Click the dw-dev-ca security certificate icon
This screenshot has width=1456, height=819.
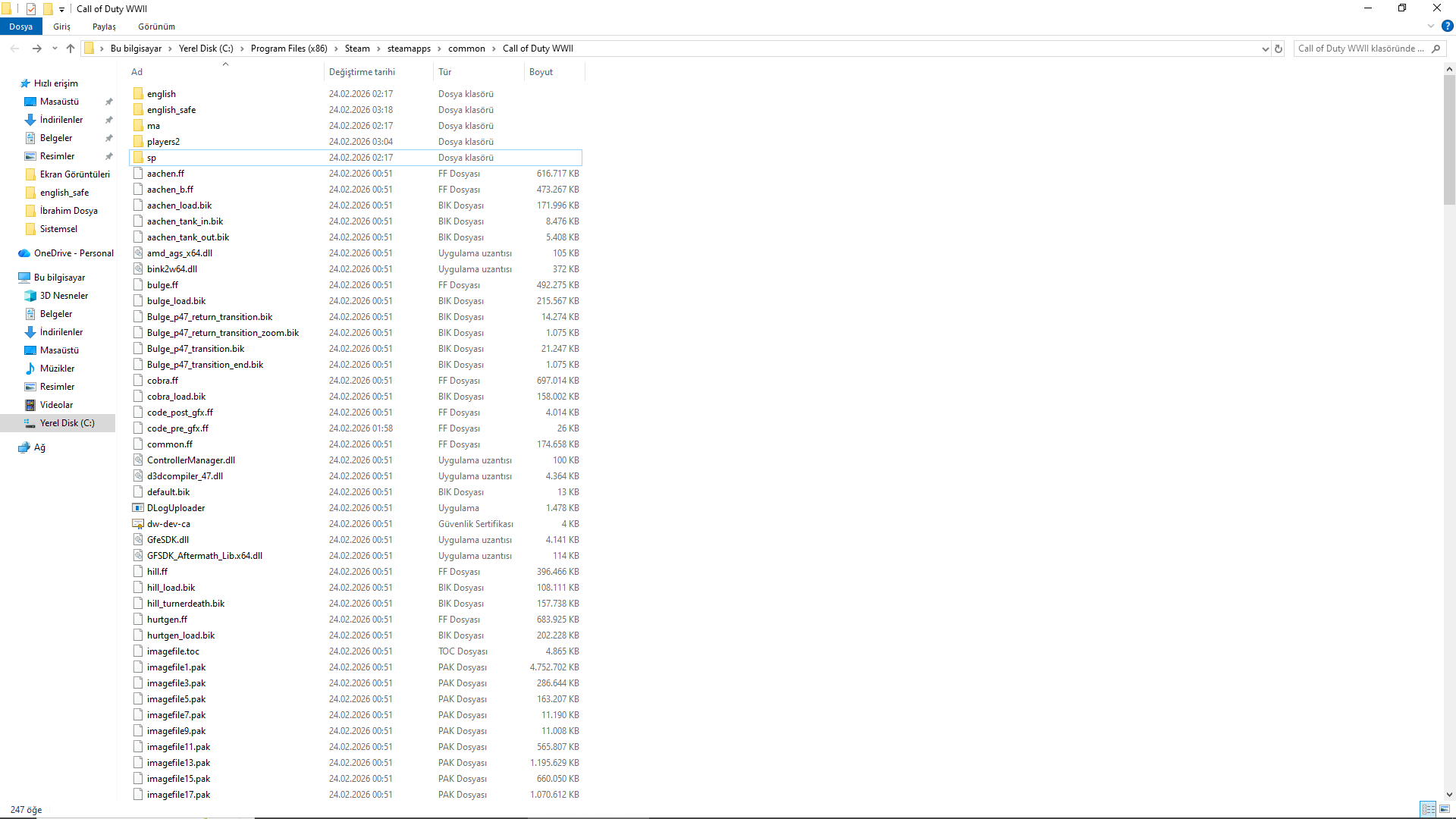coord(138,524)
